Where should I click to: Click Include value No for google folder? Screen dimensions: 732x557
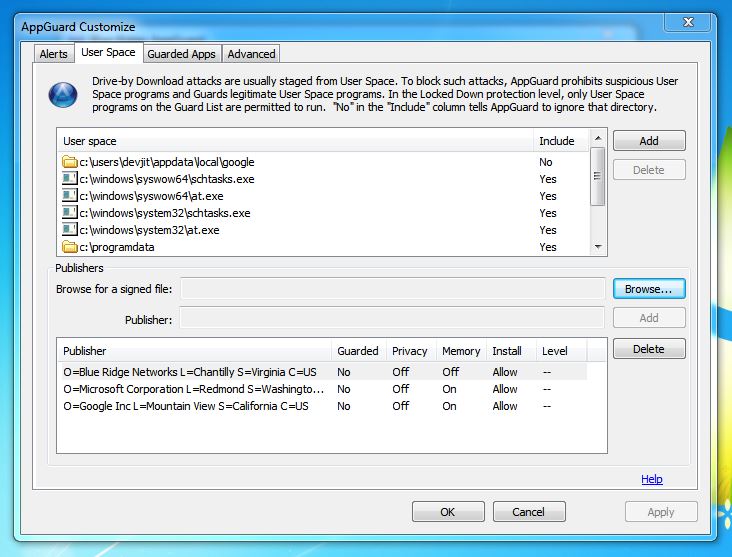(546, 162)
